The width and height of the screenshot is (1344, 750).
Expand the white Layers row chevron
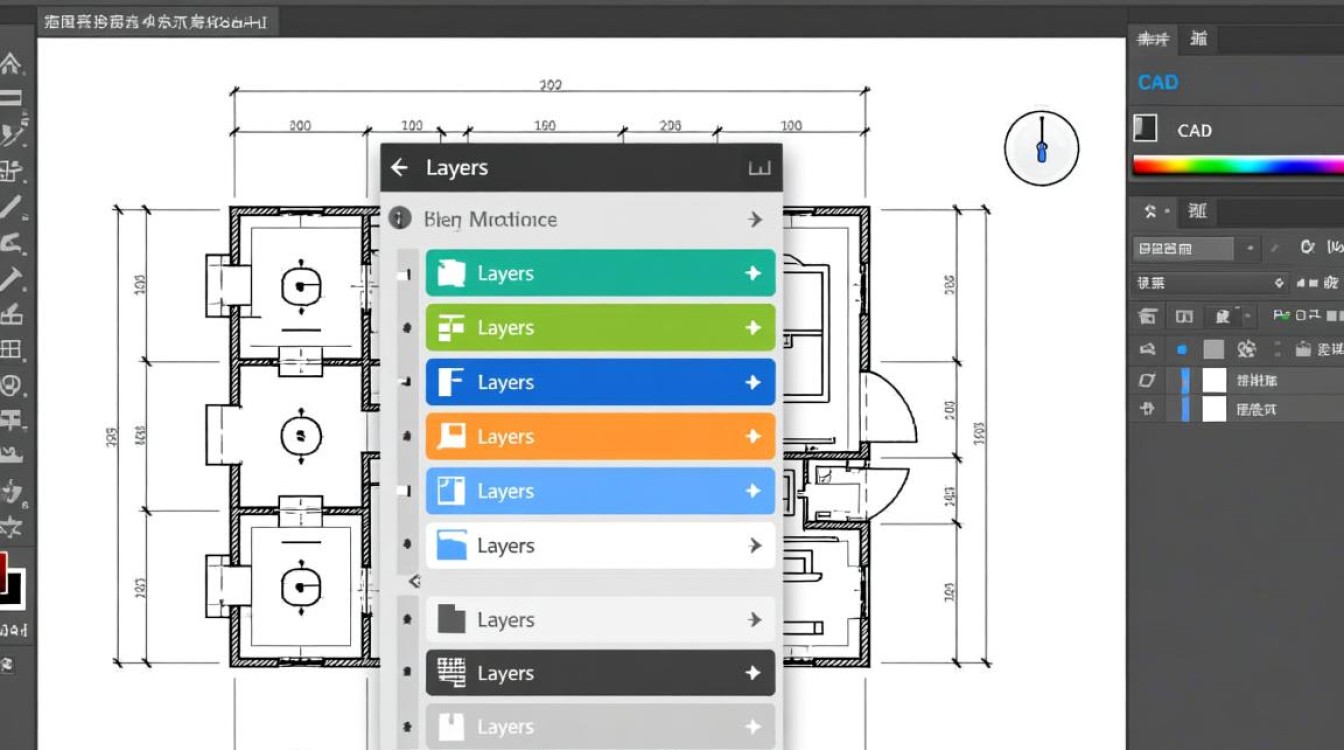point(755,546)
